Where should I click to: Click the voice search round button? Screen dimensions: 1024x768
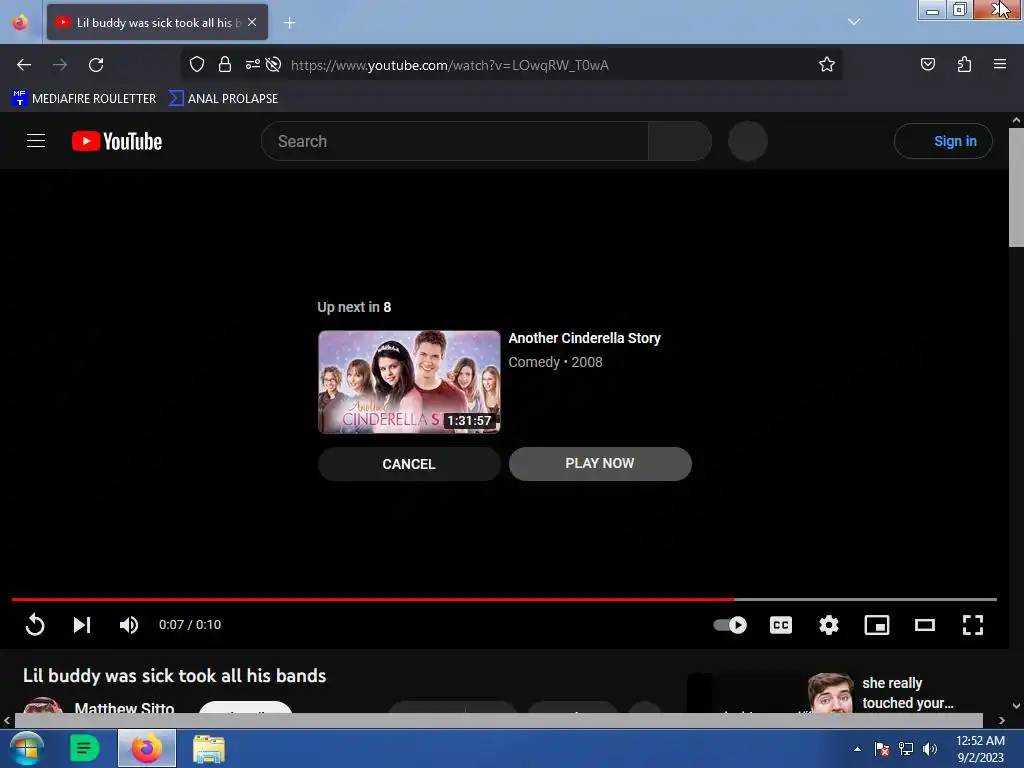pos(748,141)
